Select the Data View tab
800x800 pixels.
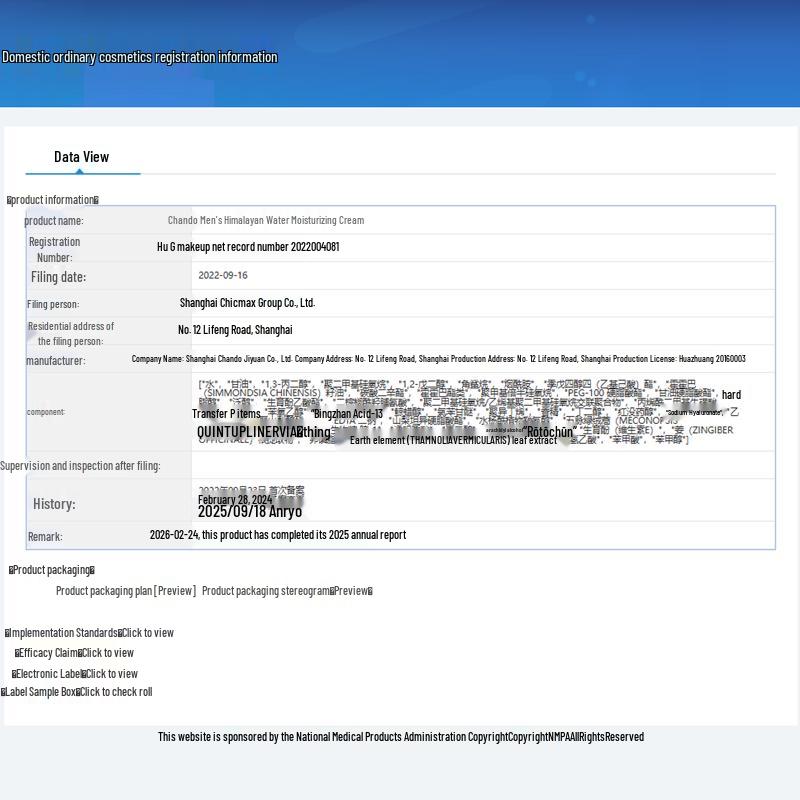point(82,157)
